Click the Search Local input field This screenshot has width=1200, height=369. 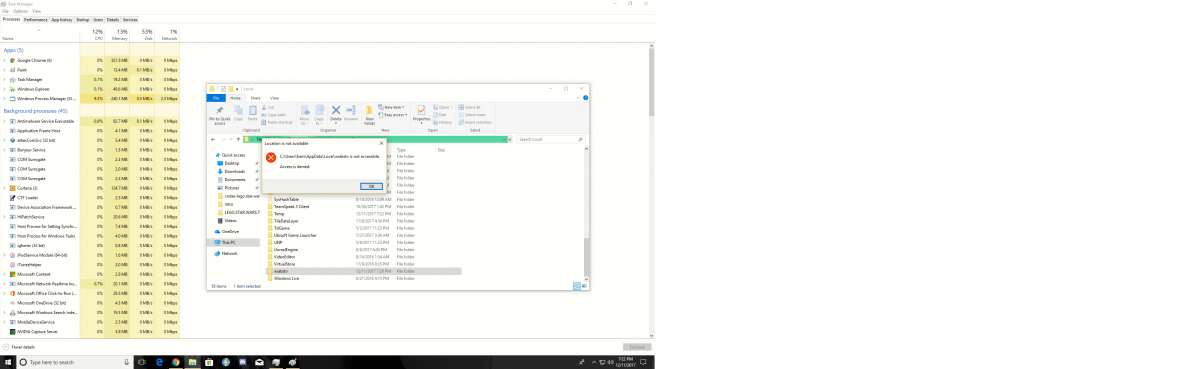coord(550,139)
